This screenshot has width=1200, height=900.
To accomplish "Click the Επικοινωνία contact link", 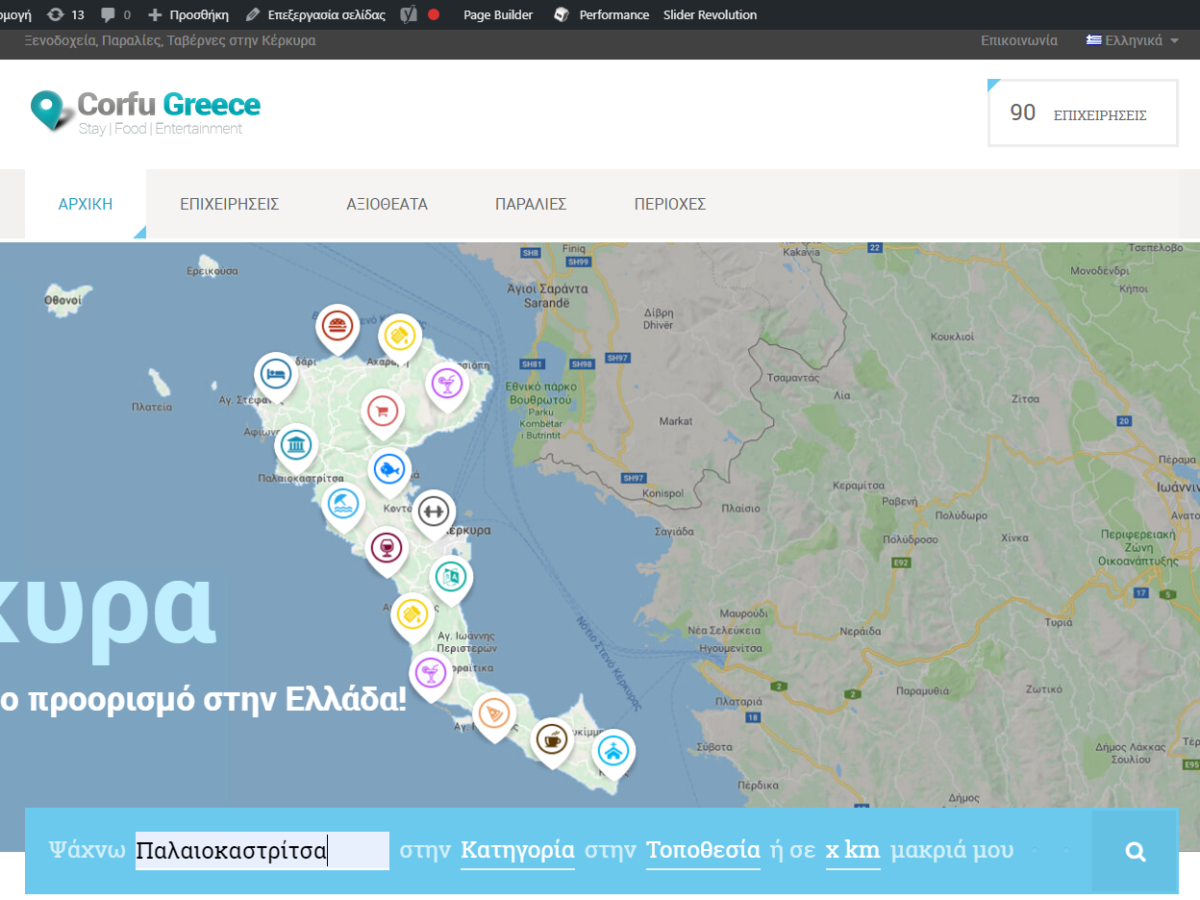I will pyautogui.click(x=1019, y=41).
